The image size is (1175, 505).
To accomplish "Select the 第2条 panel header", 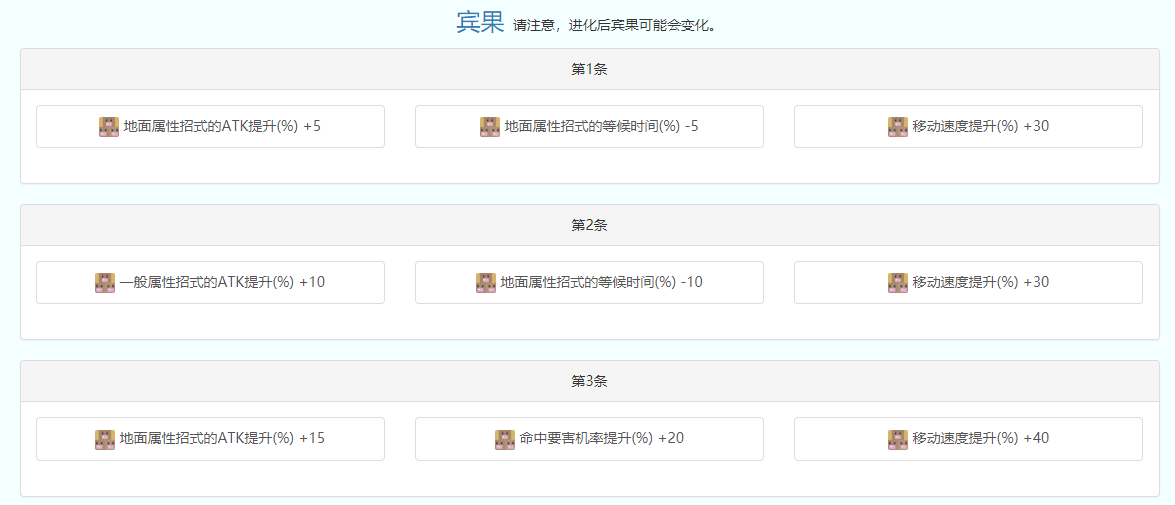I will 589,226.
